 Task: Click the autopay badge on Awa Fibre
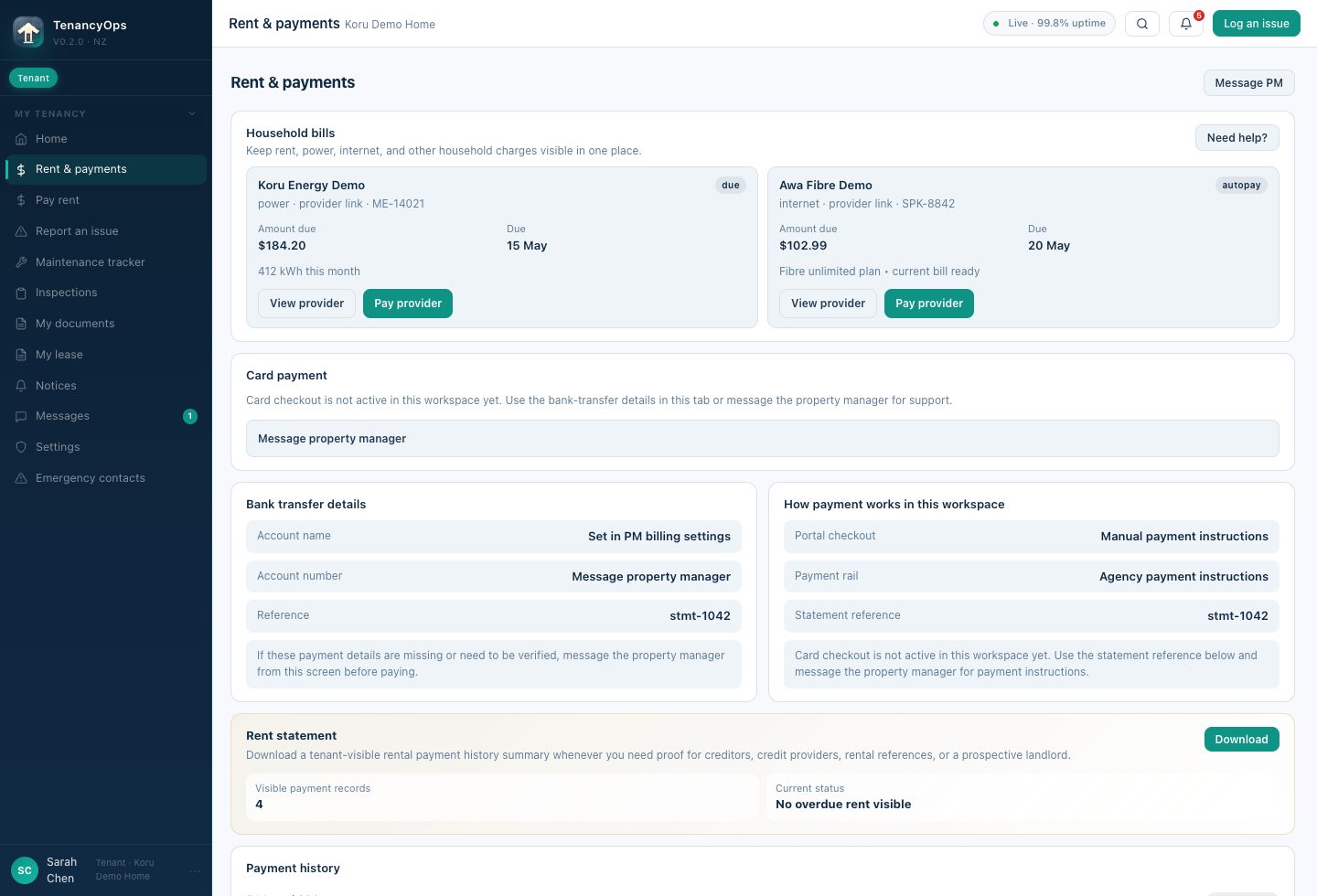(x=1241, y=186)
